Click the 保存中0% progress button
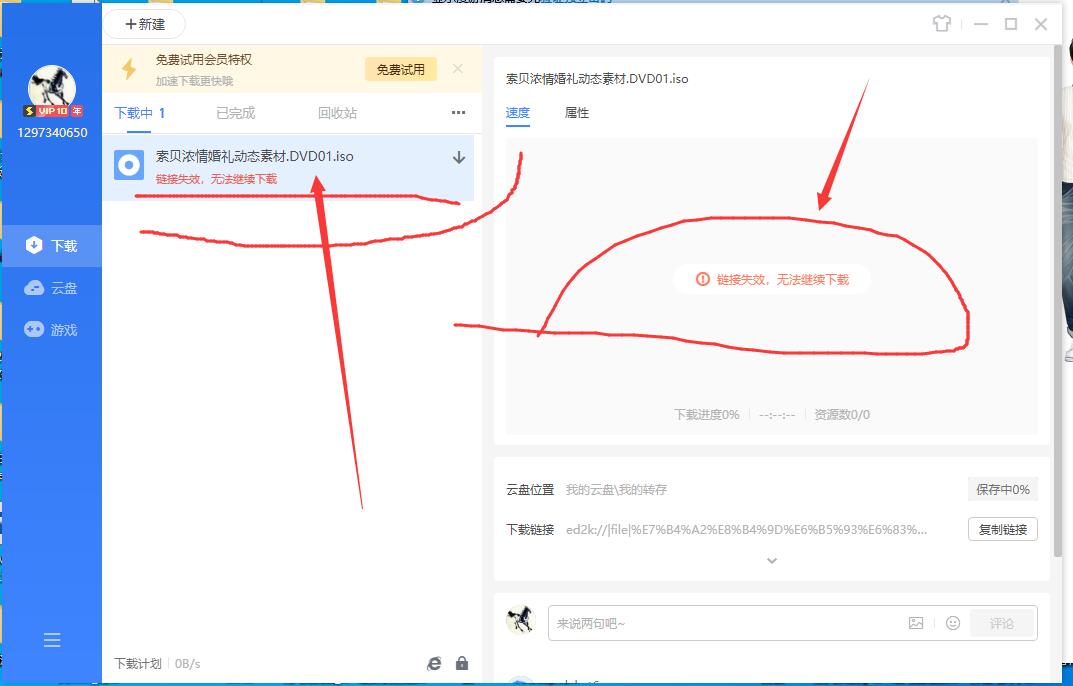1073x686 pixels. coord(1003,489)
